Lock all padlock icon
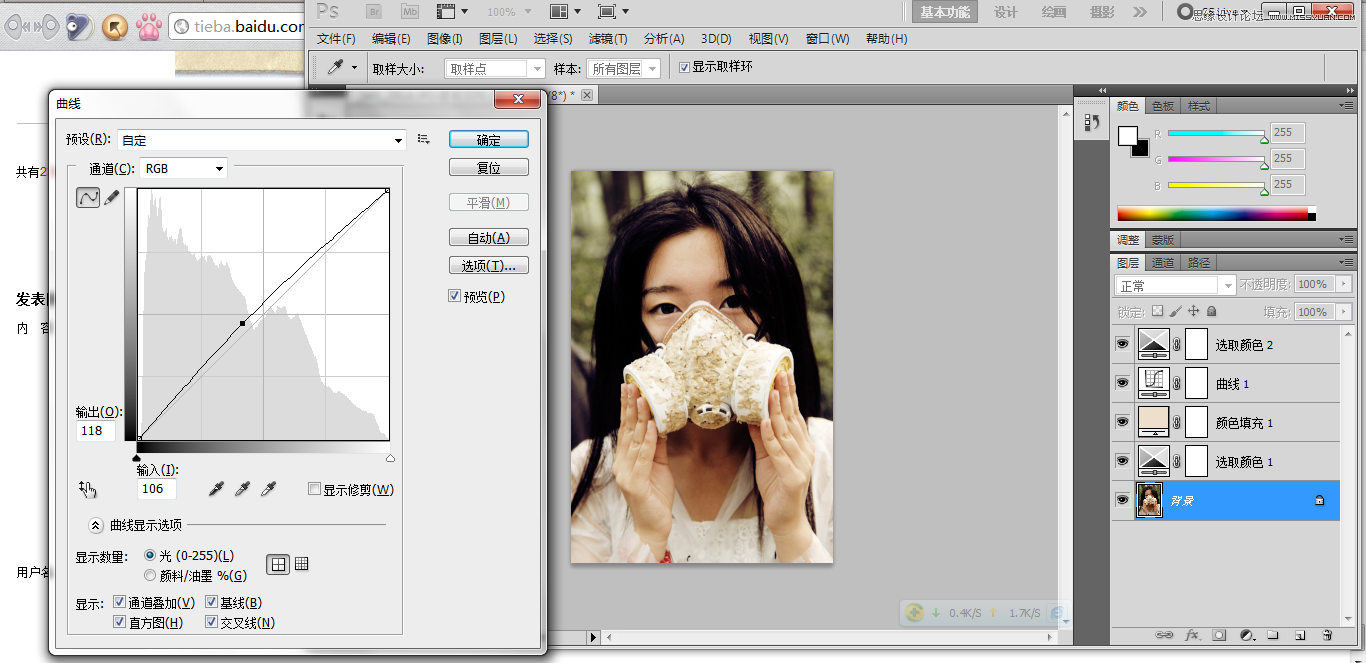The image size is (1366, 663). click(1211, 312)
